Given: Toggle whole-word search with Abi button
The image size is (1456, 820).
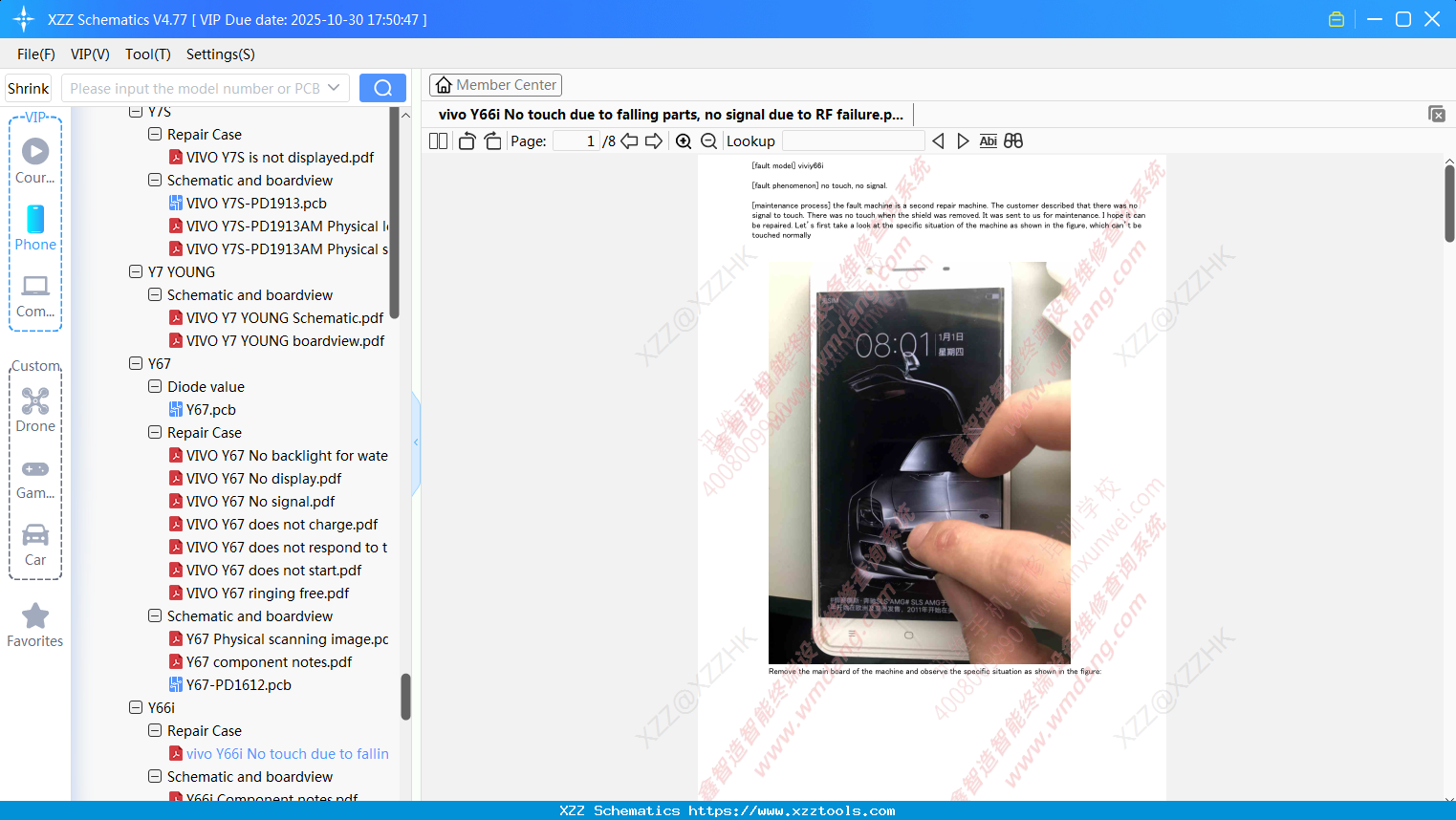Looking at the screenshot, I should point(988,140).
